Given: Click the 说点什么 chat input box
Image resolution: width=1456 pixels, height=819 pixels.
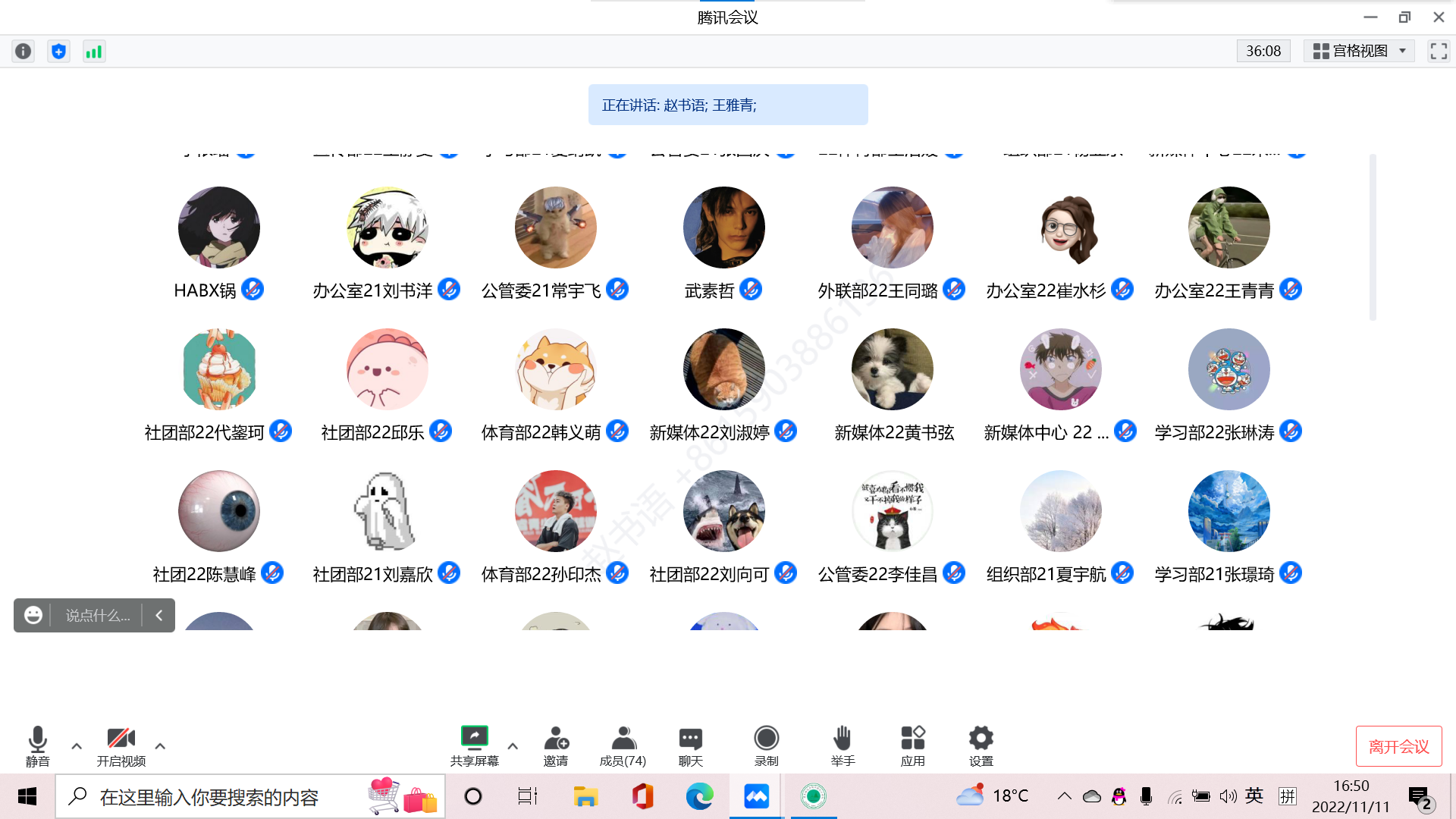Looking at the screenshot, I should [97, 615].
